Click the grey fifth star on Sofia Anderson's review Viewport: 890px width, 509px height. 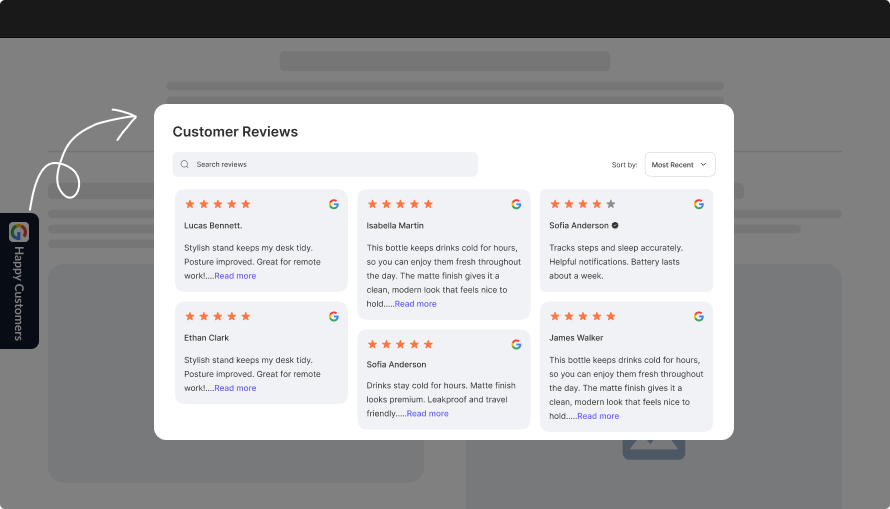pos(611,204)
